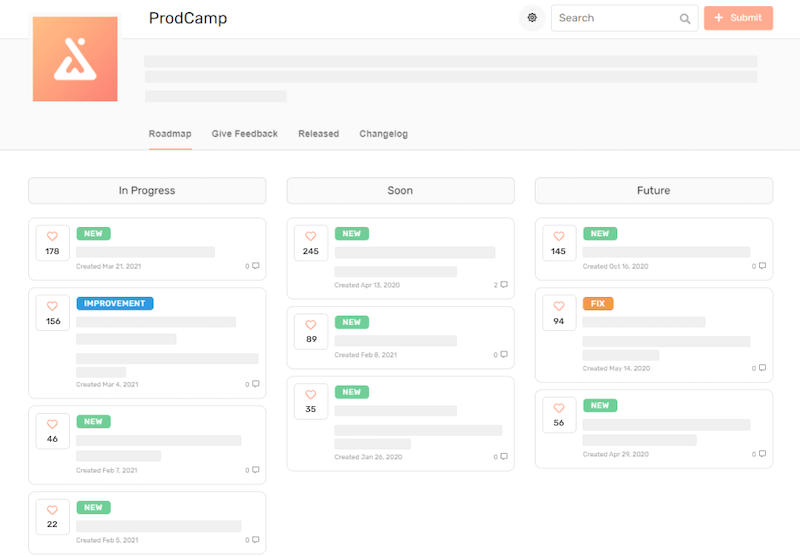800x557 pixels.
Task: Open the Give Feedback tab
Action: tap(244, 134)
